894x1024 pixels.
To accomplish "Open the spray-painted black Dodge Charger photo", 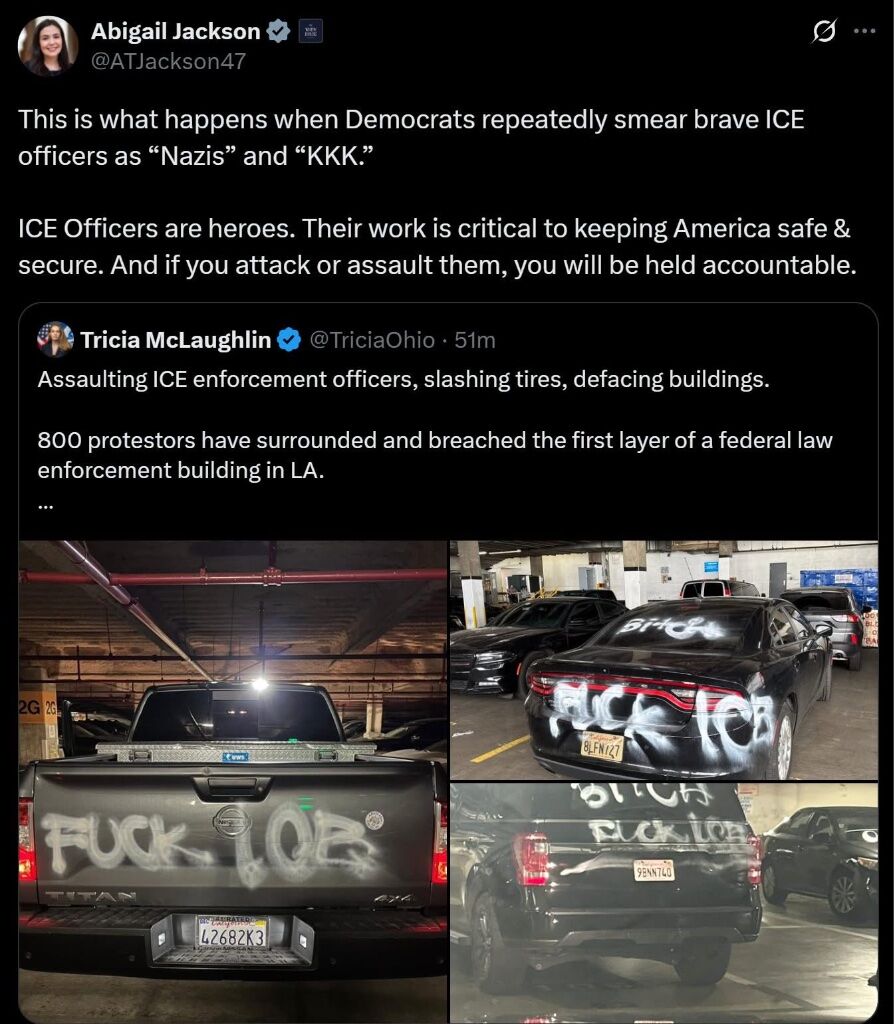I will tap(663, 660).
